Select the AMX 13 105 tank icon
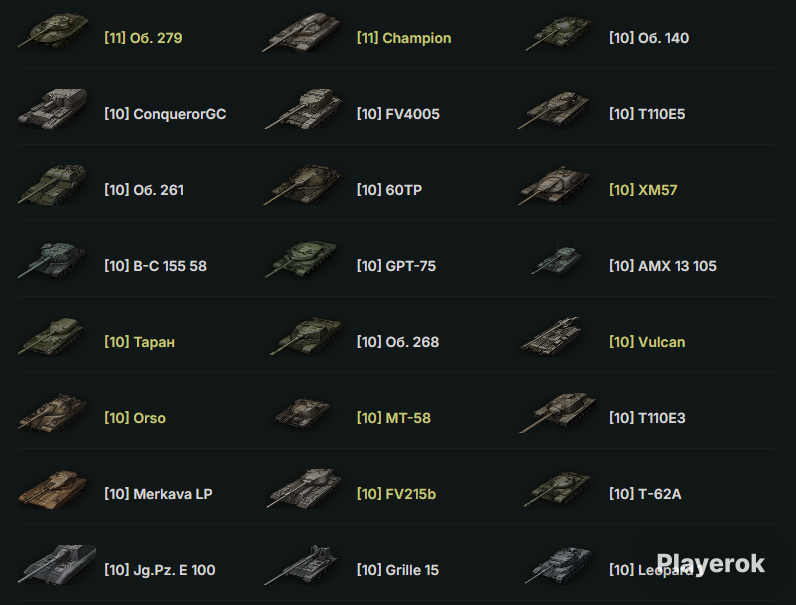This screenshot has height=605, width=796. pos(556,260)
